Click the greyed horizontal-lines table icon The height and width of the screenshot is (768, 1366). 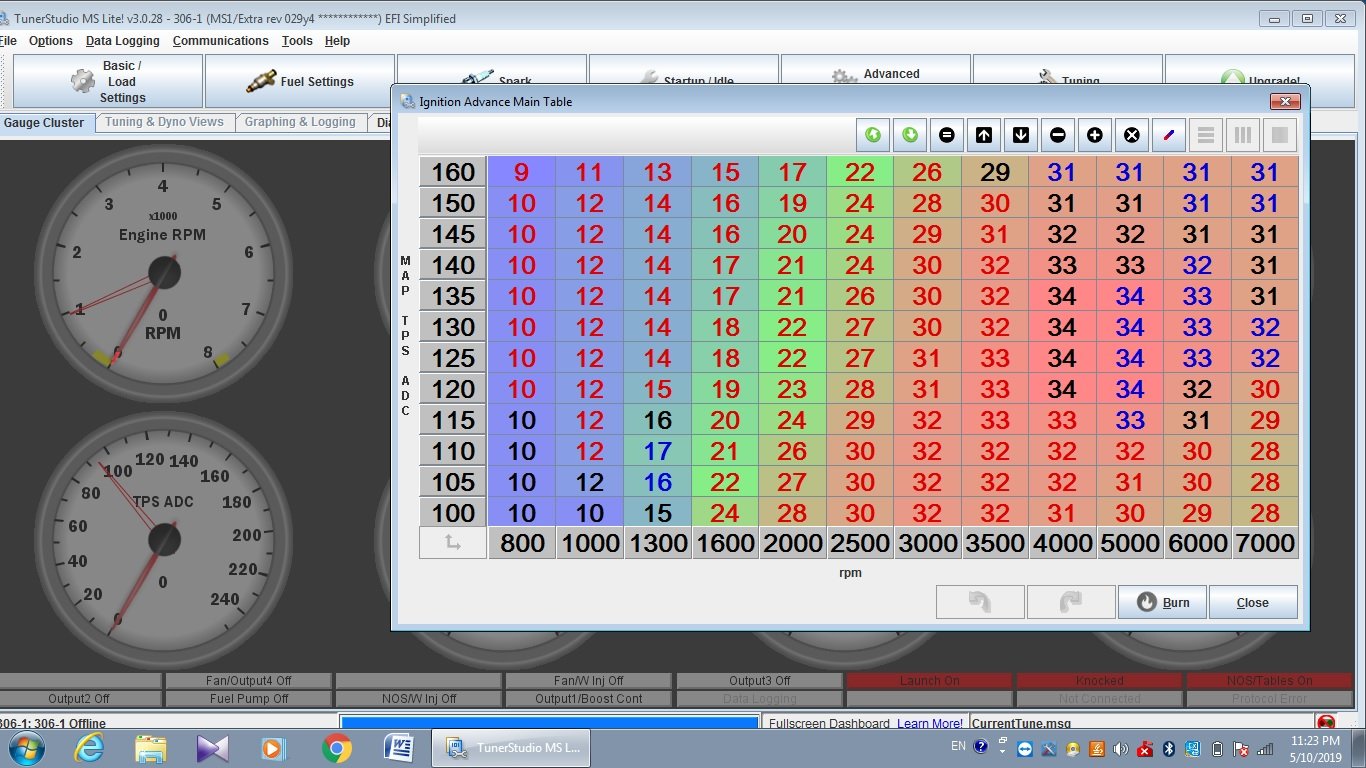(1206, 135)
